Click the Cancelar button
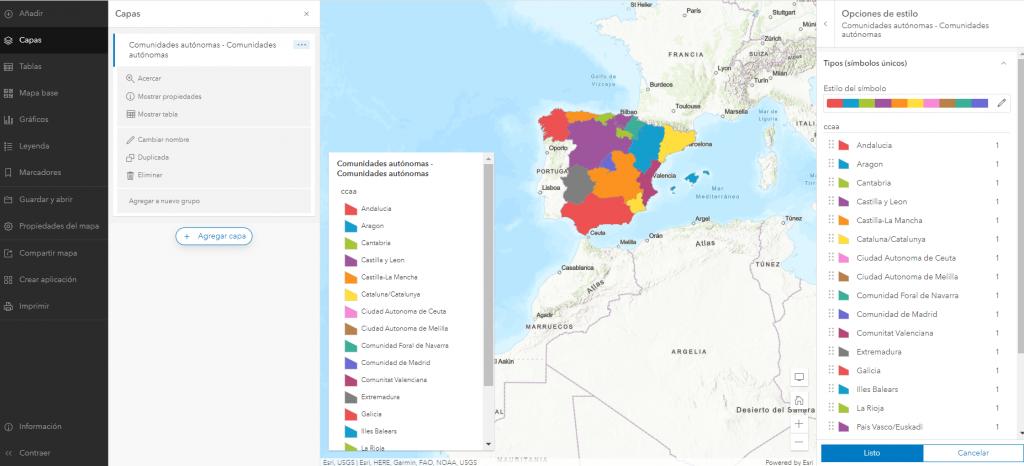The image size is (1024, 466). 973,453
